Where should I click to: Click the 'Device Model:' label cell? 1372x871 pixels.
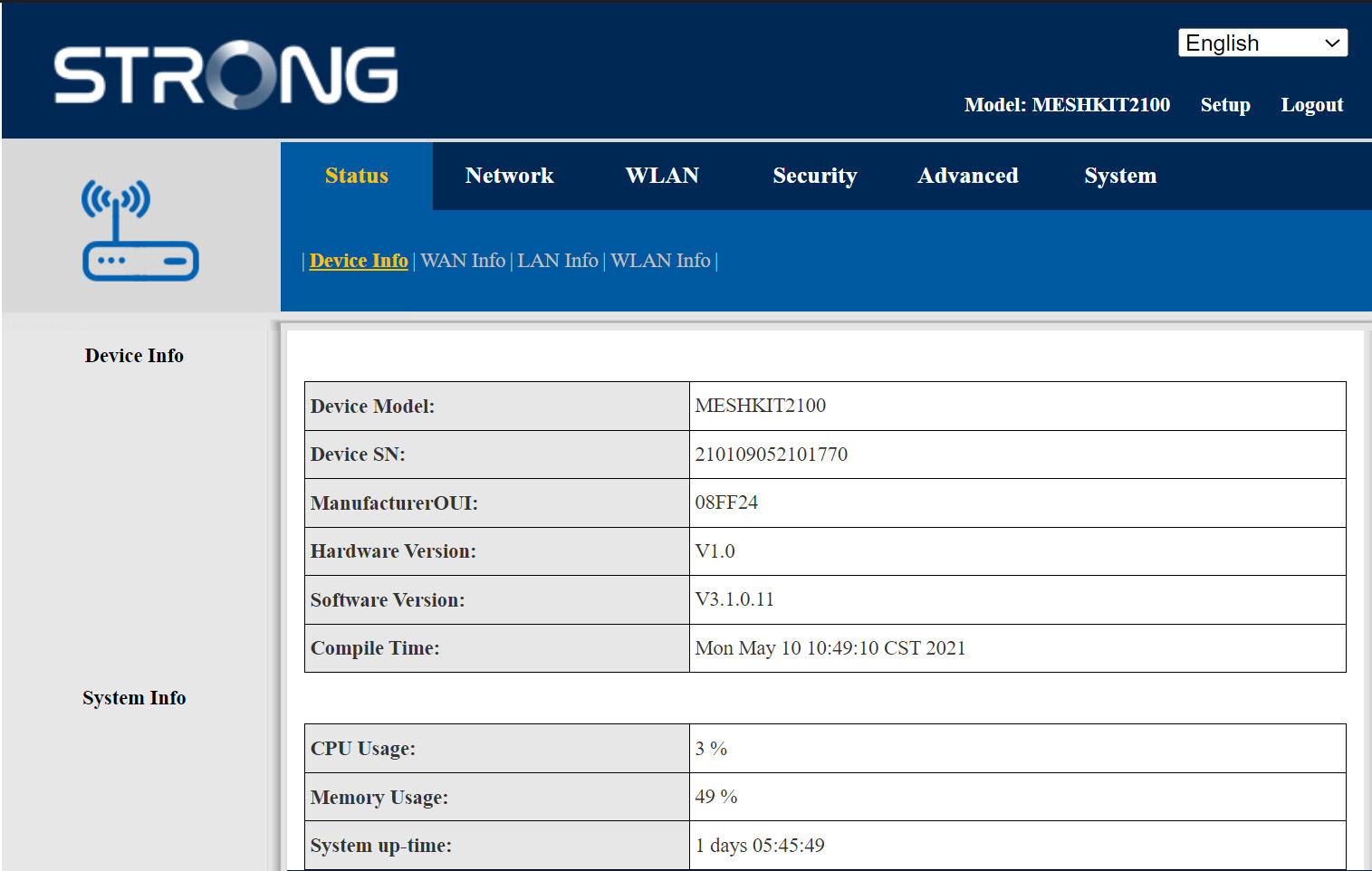click(x=497, y=407)
